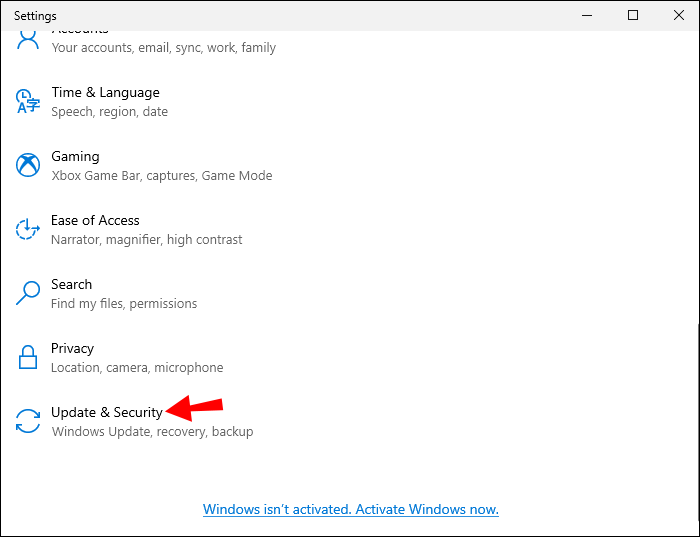The height and width of the screenshot is (537, 700).
Task: Click the Privacy lock icon
Action: pyautogui.click(x=28, y=357)
